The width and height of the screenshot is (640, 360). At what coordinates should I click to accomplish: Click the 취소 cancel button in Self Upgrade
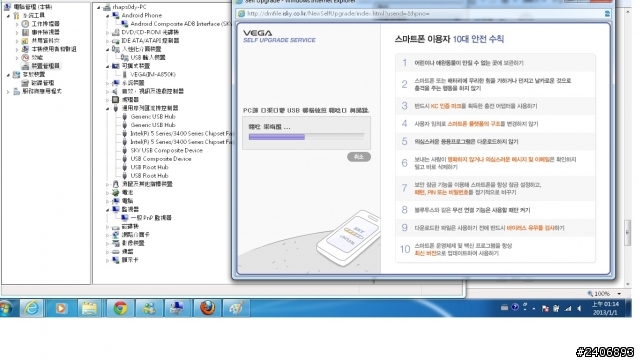tap(359, 157)
